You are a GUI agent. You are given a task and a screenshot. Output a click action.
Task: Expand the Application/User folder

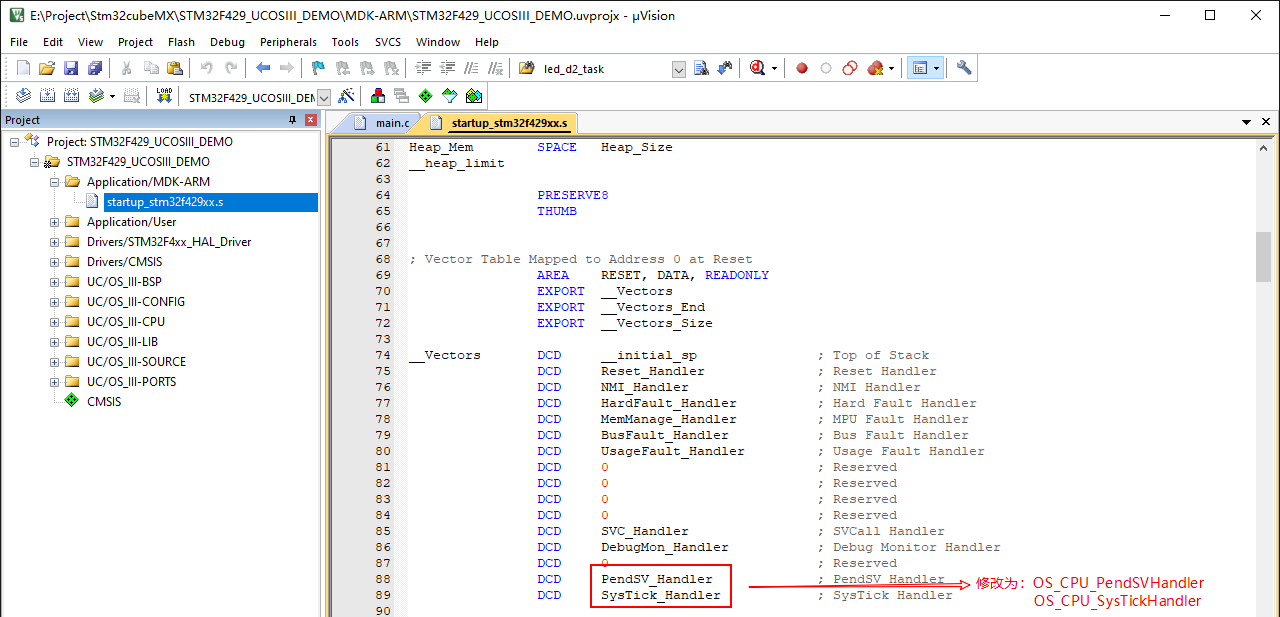(55, 222)
